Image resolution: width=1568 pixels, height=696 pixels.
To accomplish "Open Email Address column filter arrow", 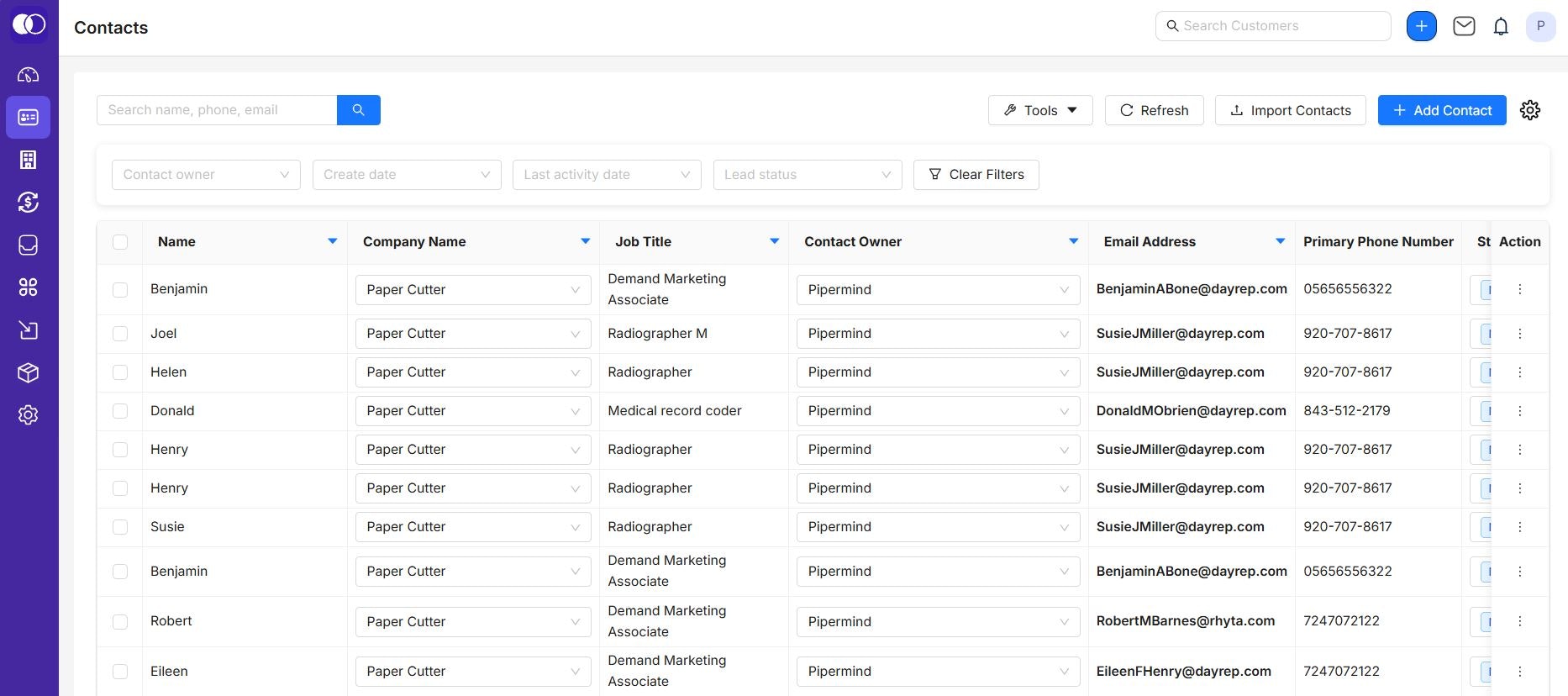I will pos(1281,241).
